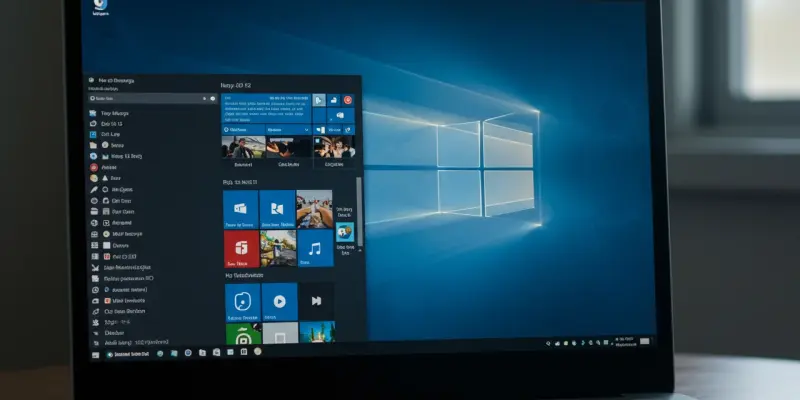
Task: Open the blue play-circle video tile
Action: [x=279, y=301]
